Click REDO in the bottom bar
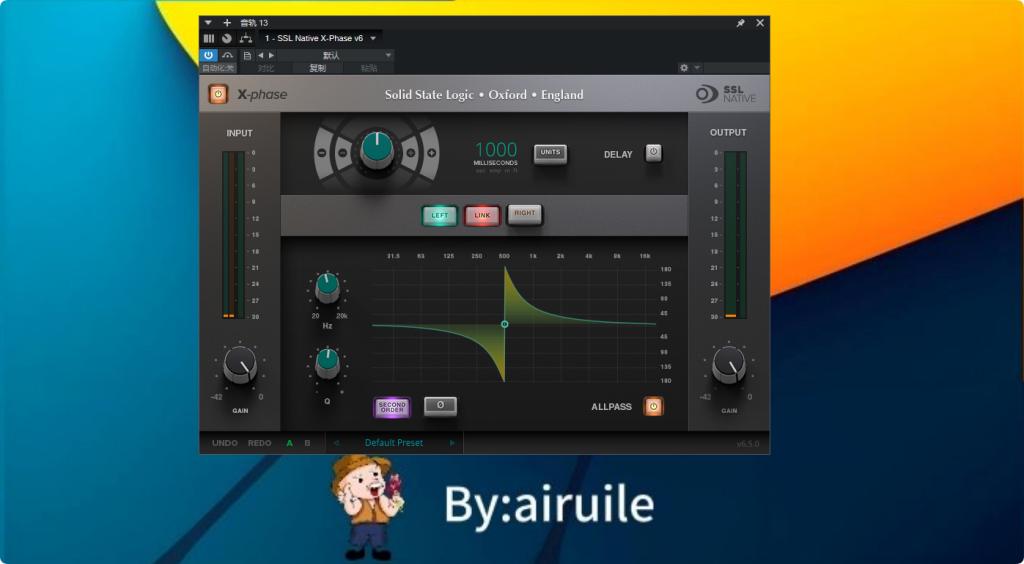The height and width of the screenshot is (564, 1024). coord(259,443)
